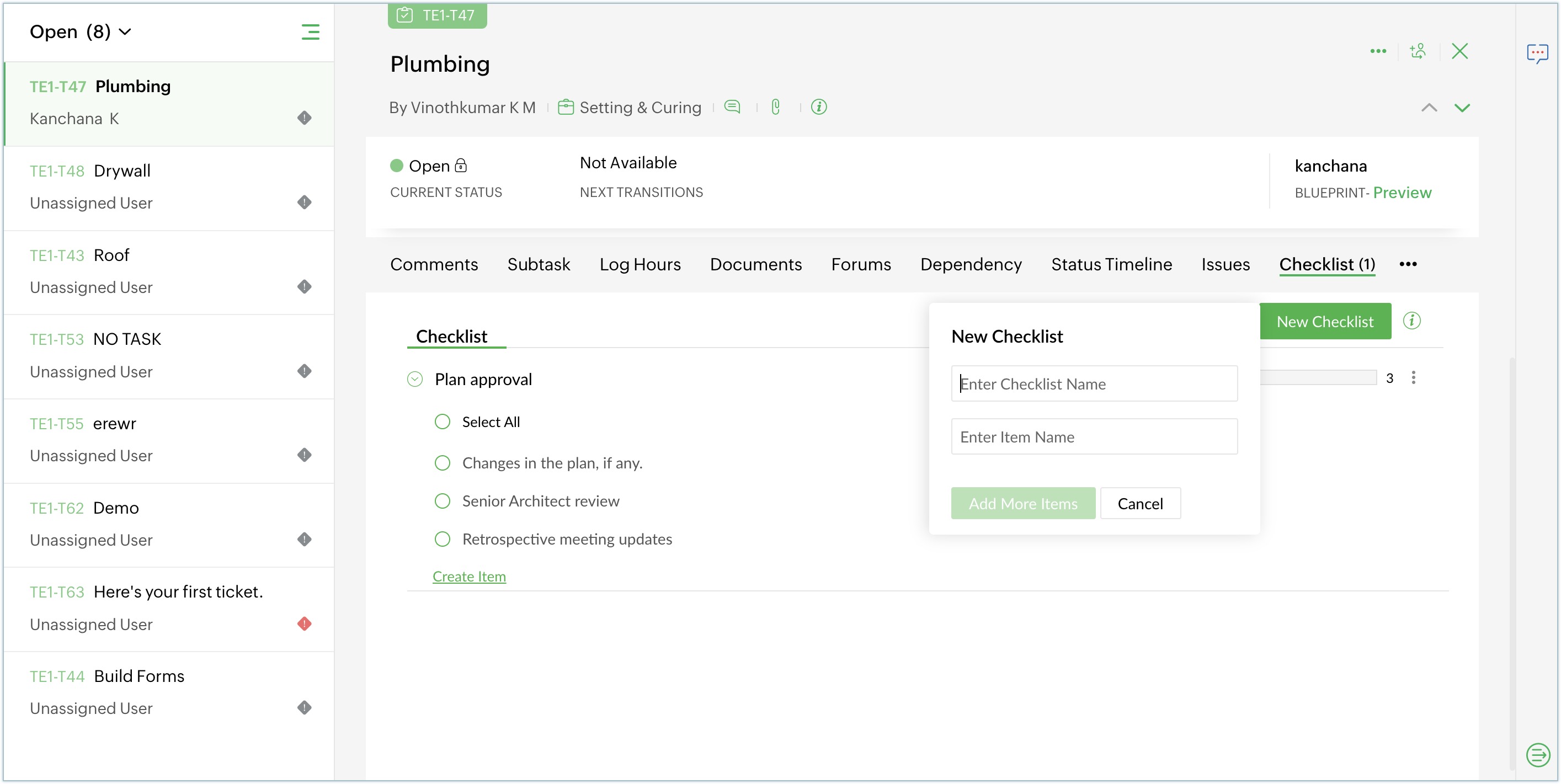Screen dimensions: 1561x784
Task: Click the task info icon beside attachments
Action: pyautogui.click(x=819, y=107)
